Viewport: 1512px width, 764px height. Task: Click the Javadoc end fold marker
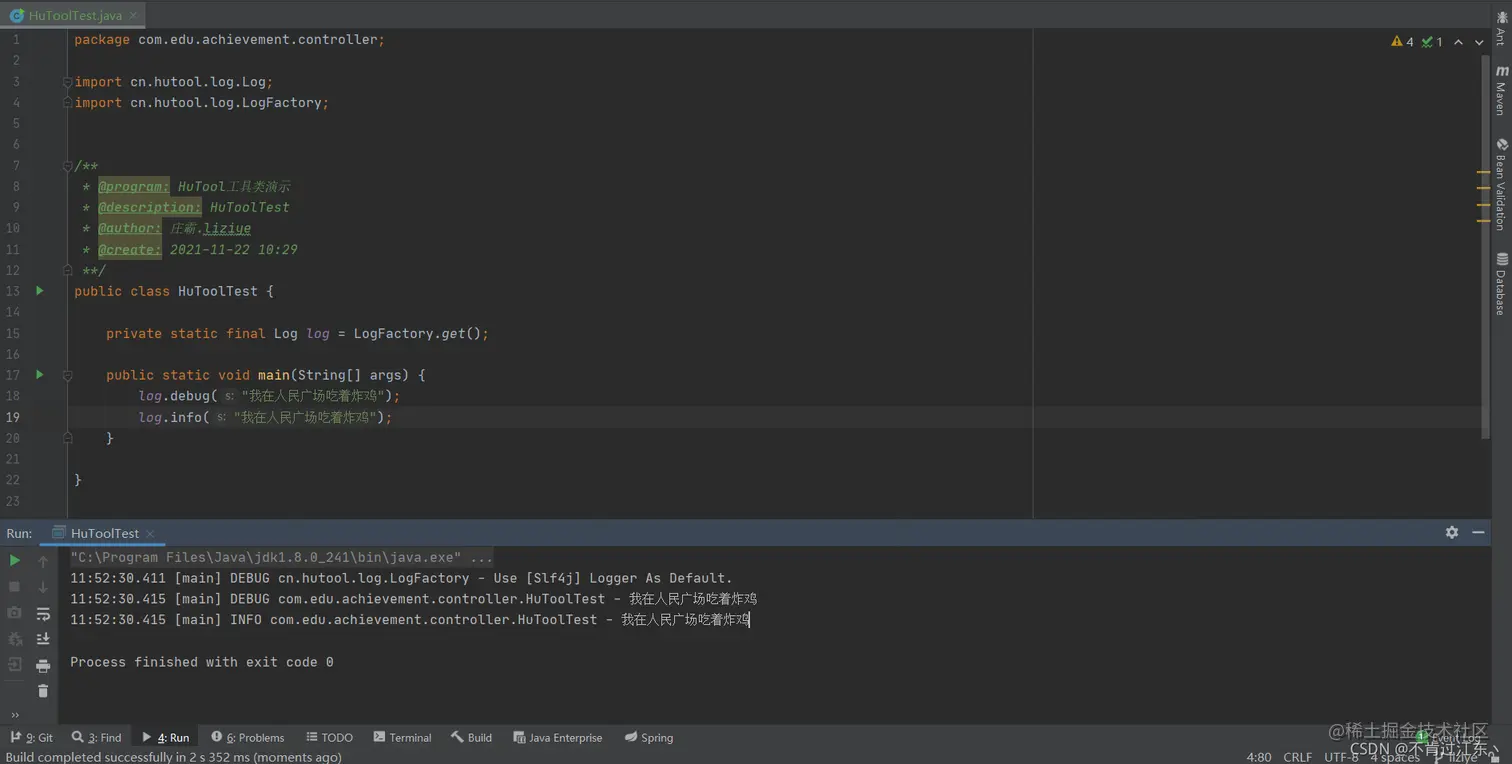67,270
